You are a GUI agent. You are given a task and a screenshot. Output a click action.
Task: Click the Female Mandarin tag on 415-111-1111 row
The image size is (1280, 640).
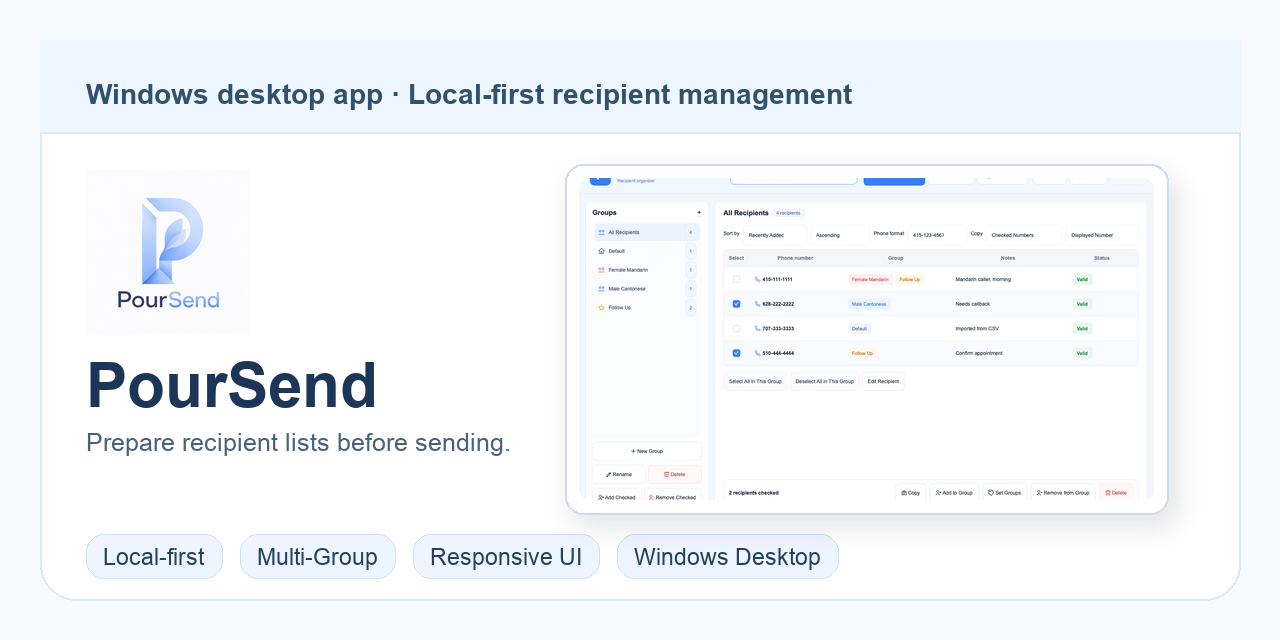870,279
